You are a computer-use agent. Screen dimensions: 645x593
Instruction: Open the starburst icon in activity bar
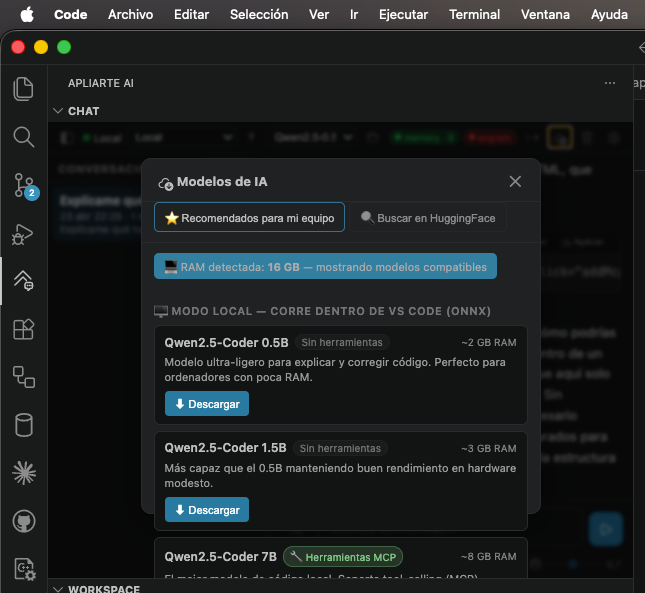pyautogui.click(x=24, y=473)
